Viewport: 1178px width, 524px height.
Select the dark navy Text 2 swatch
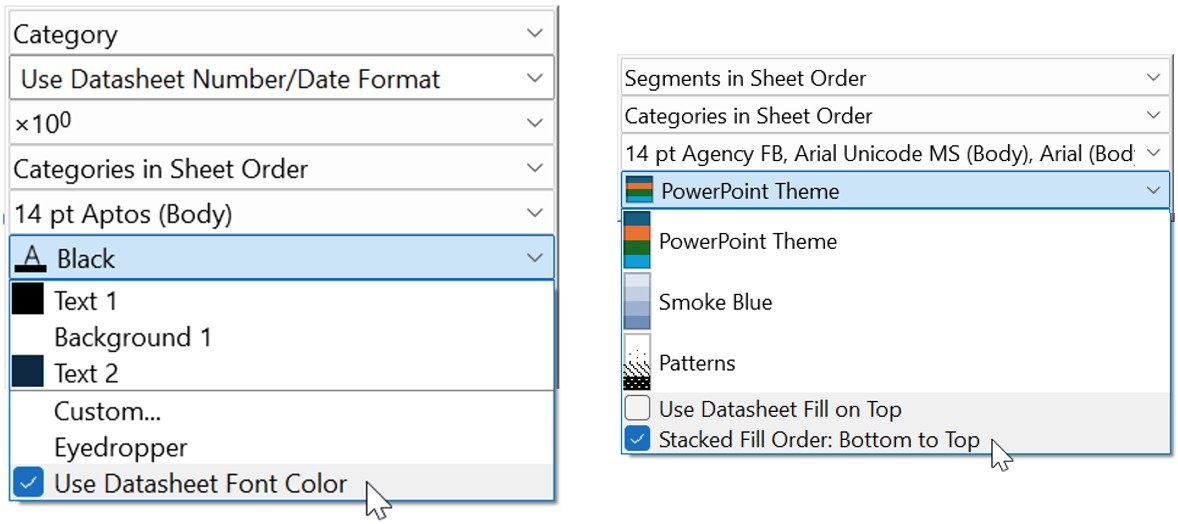click(28, 373)
